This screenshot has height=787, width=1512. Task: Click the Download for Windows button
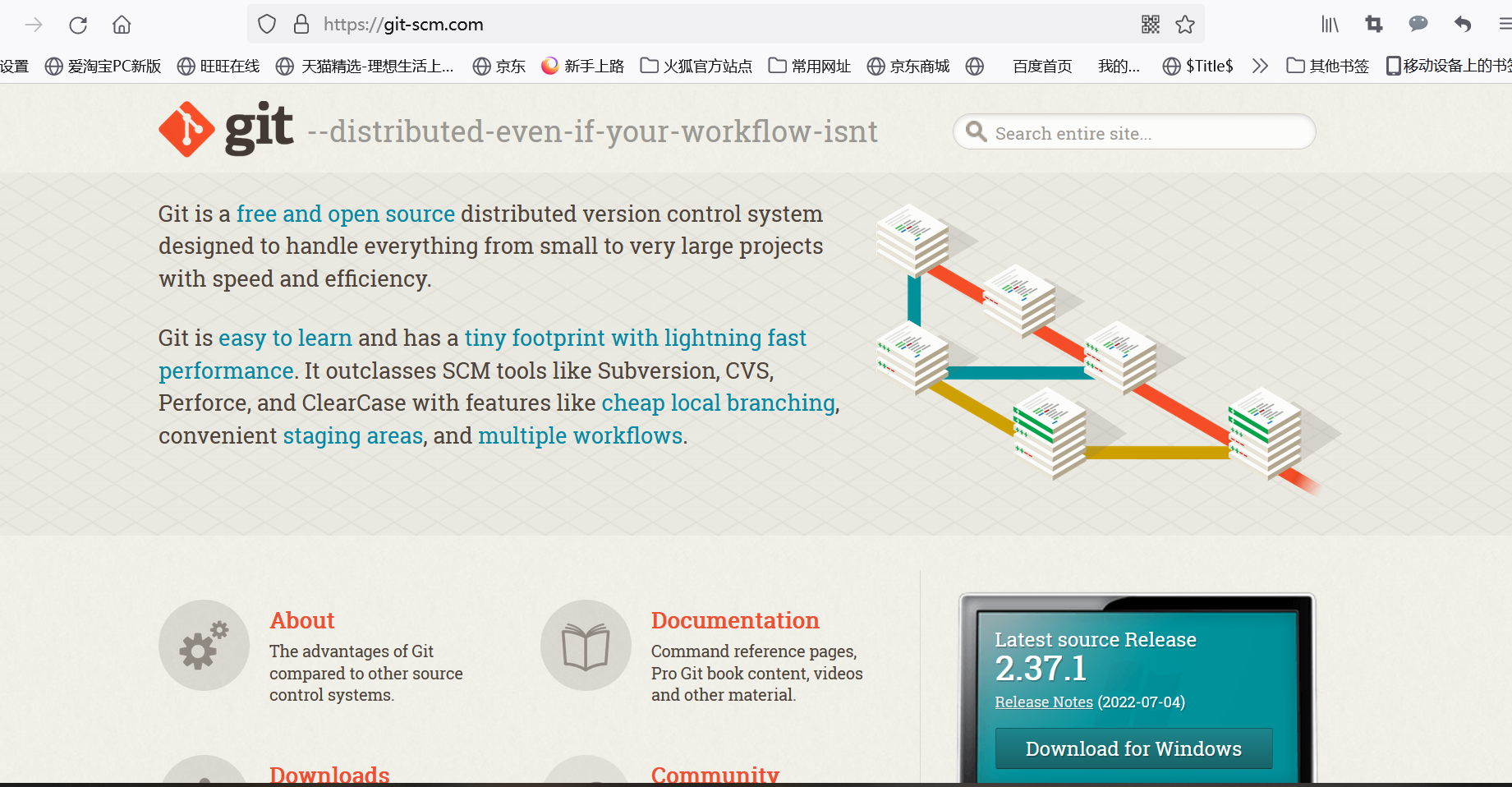pyautogui.click(x=1133, y=748)
